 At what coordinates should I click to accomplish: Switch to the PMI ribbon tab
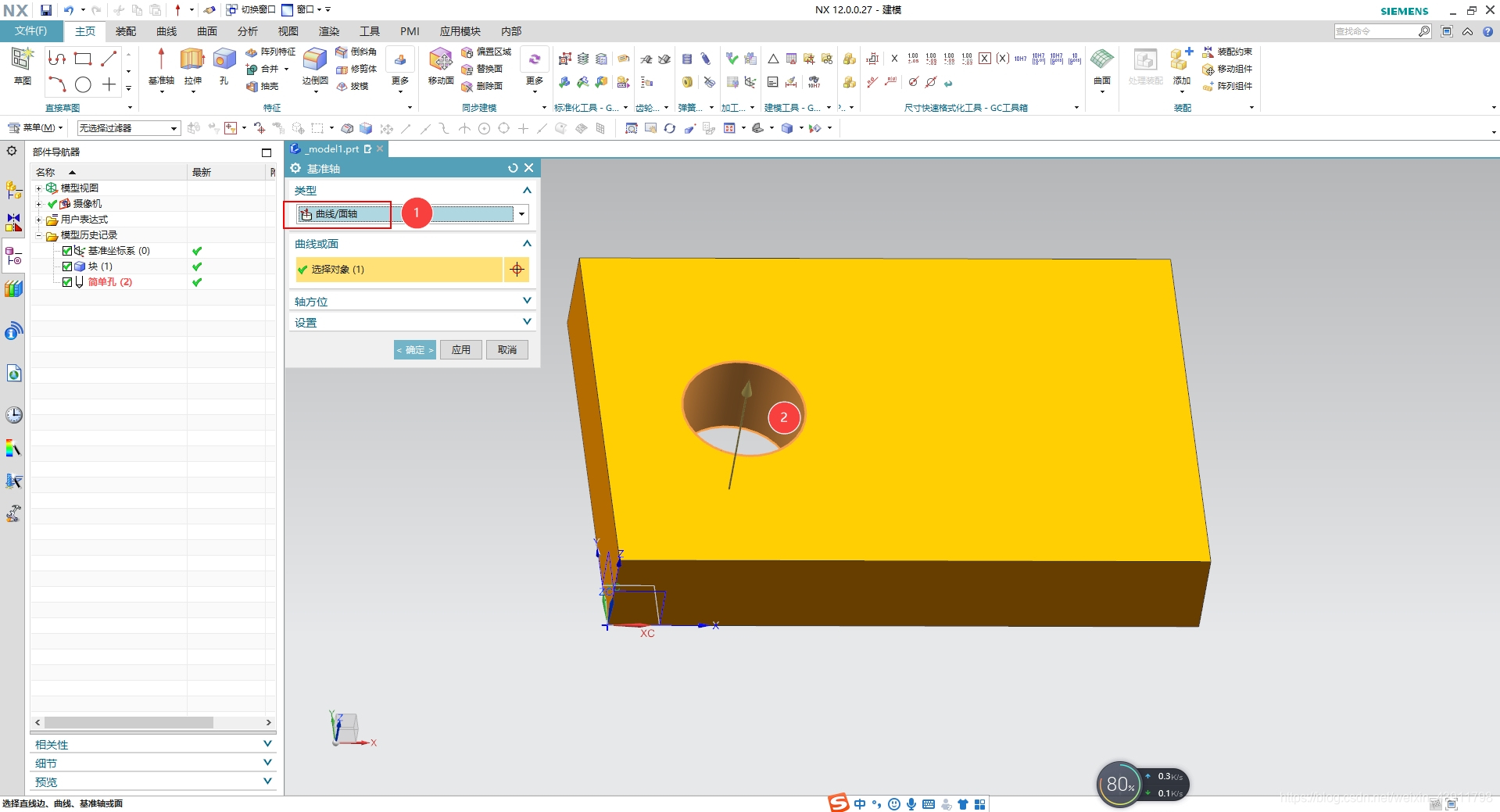(x=410, y=31)
